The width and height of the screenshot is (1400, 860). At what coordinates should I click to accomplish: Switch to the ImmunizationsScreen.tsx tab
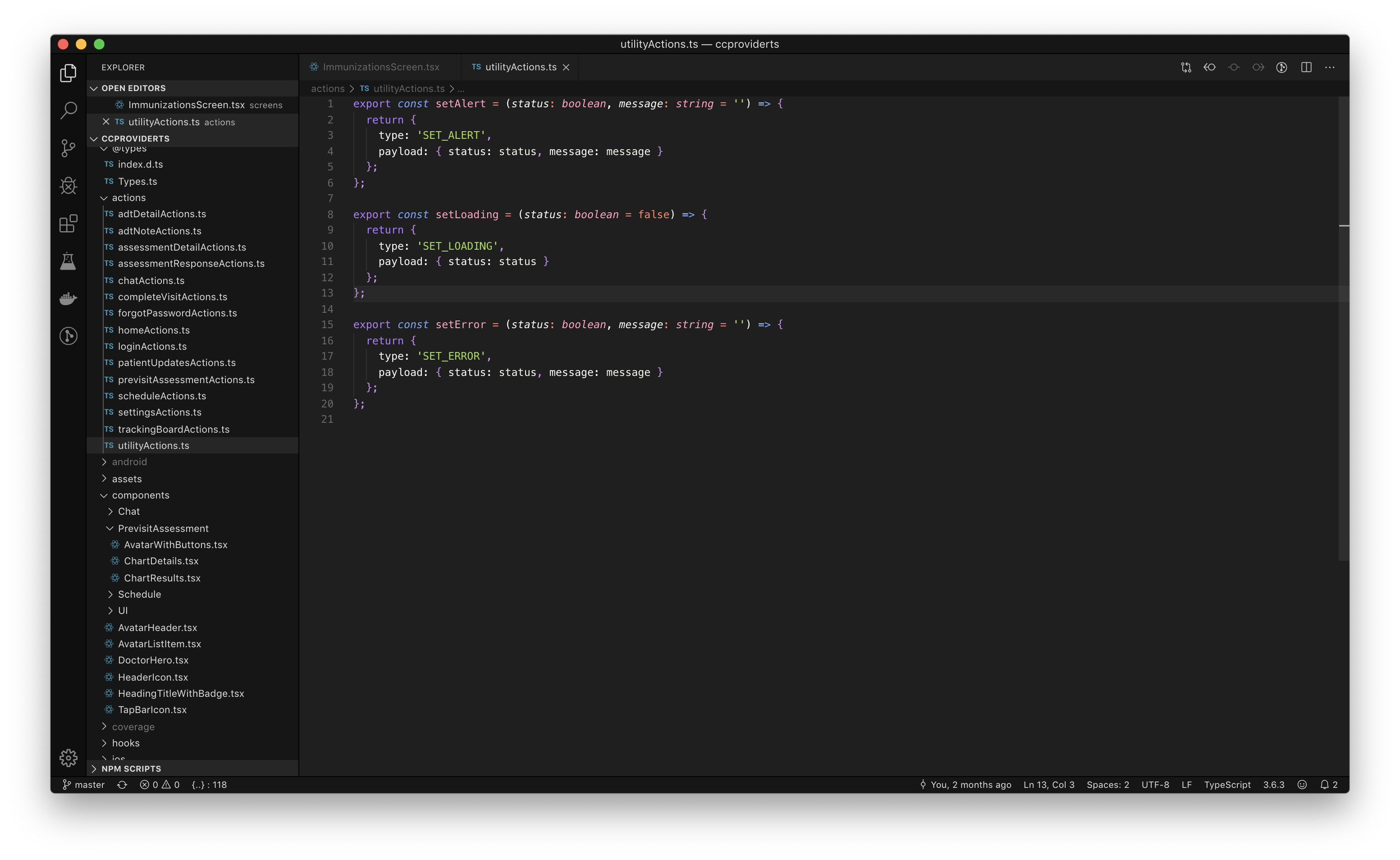click(380, 67)
